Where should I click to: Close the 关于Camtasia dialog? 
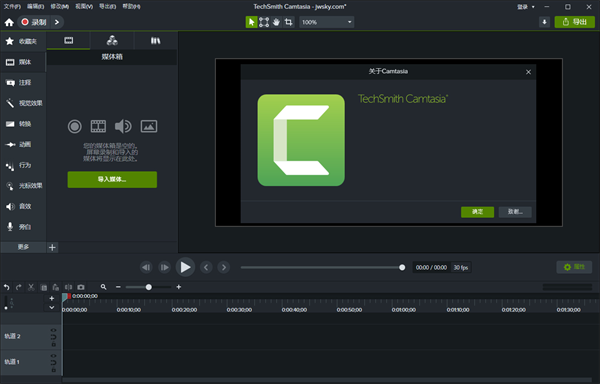click(x=528, y=72)
